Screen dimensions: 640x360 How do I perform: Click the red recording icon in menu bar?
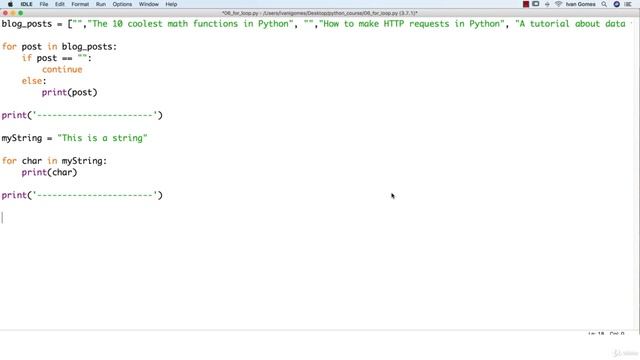coord(526,4)
